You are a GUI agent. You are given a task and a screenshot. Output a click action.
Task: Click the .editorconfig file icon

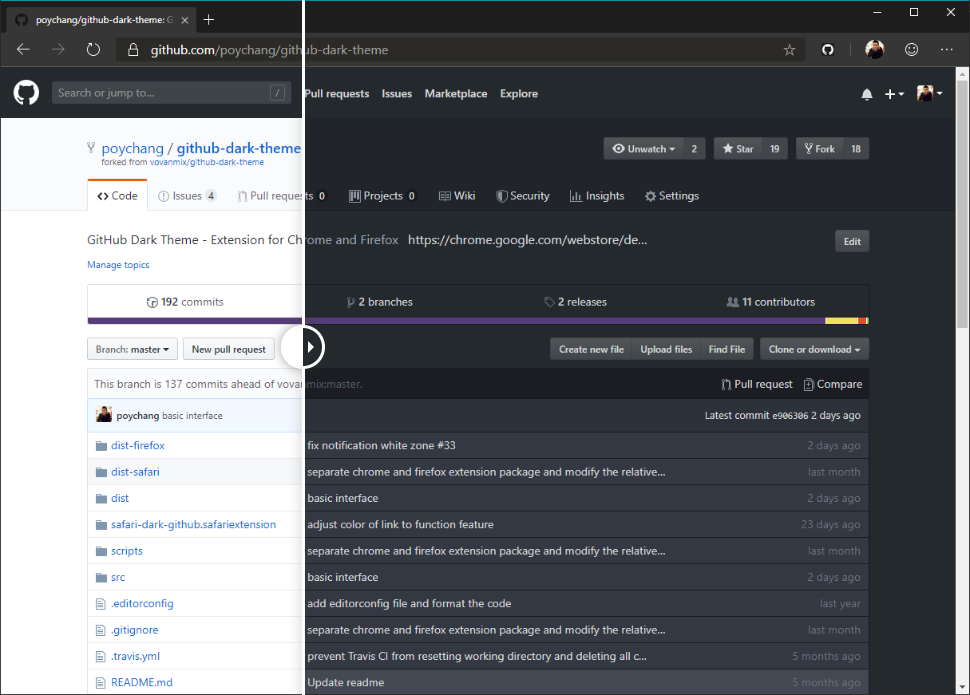[101, 603]
